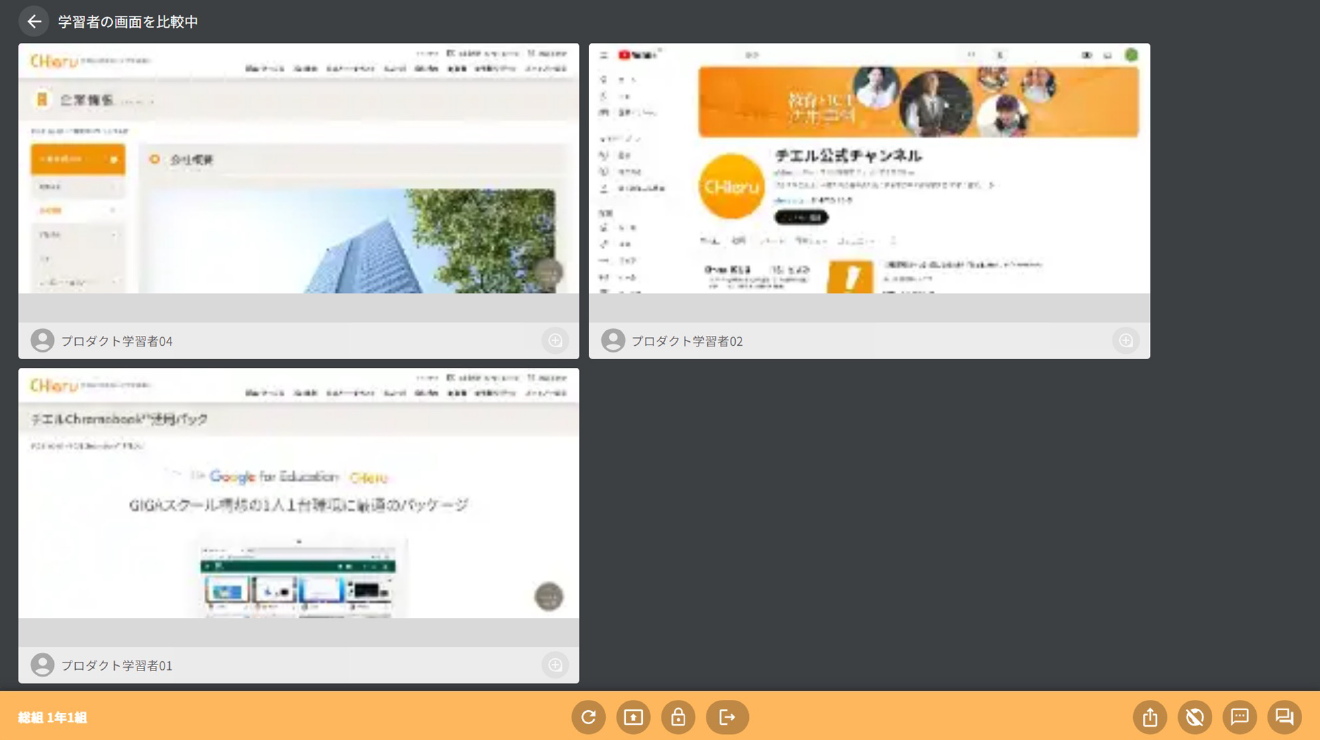Image resolution: width=1320 pixels, height=740 pixels.
Task: Click plus icon on プロダクト学習者02 card
Action: pyautogui.click(x=1125, y=341)
